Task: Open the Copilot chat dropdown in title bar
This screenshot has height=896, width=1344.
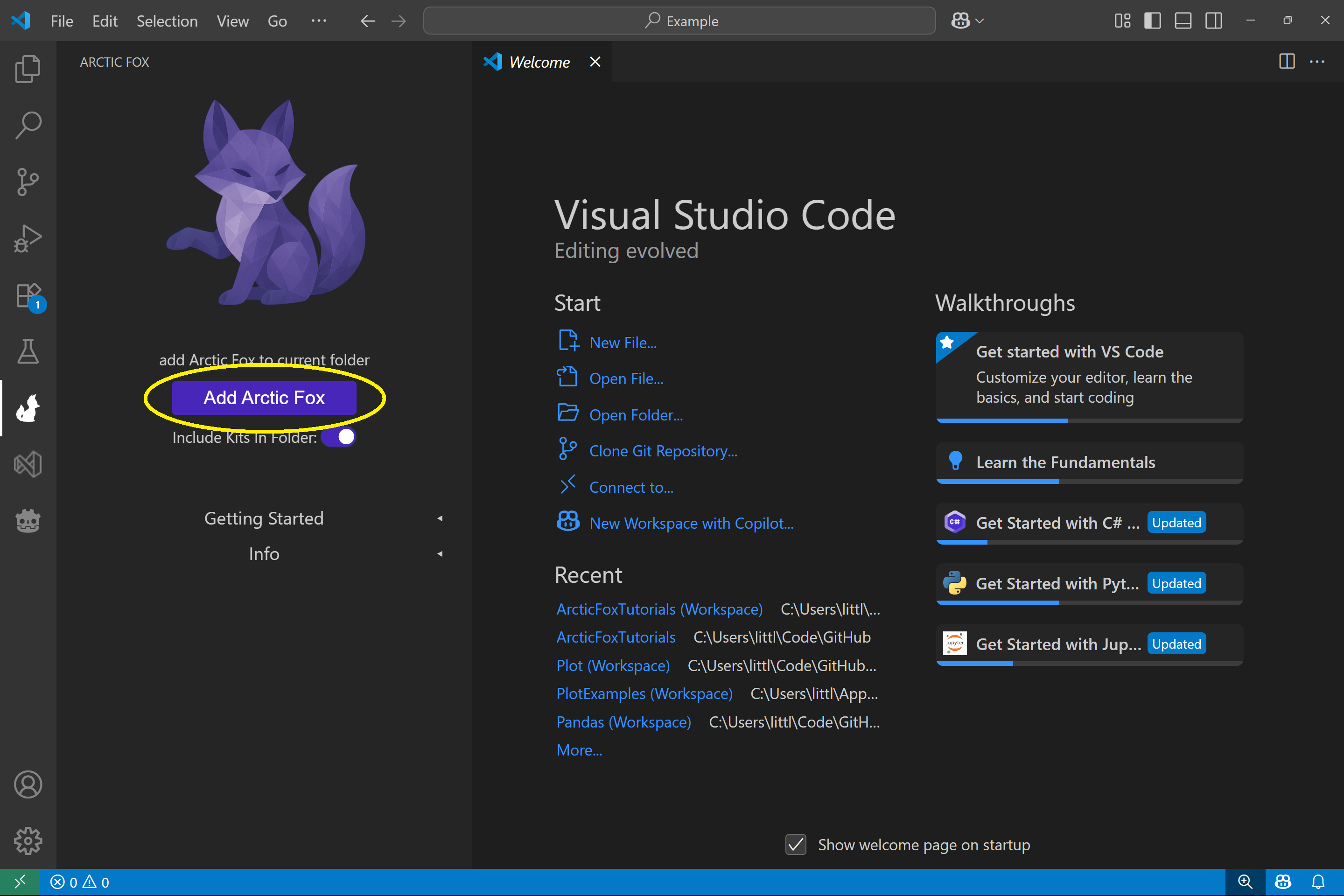Action: point(967,21)
